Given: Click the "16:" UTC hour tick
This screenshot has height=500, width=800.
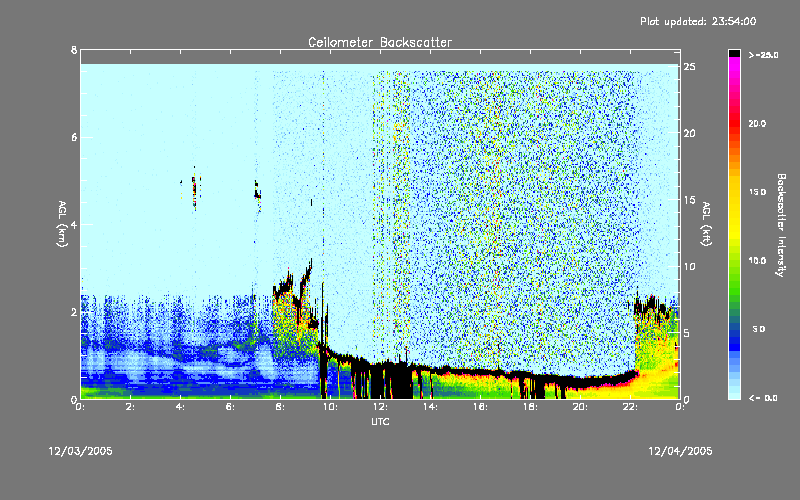Looking at the screenshot, I should [x=480, y=407].
